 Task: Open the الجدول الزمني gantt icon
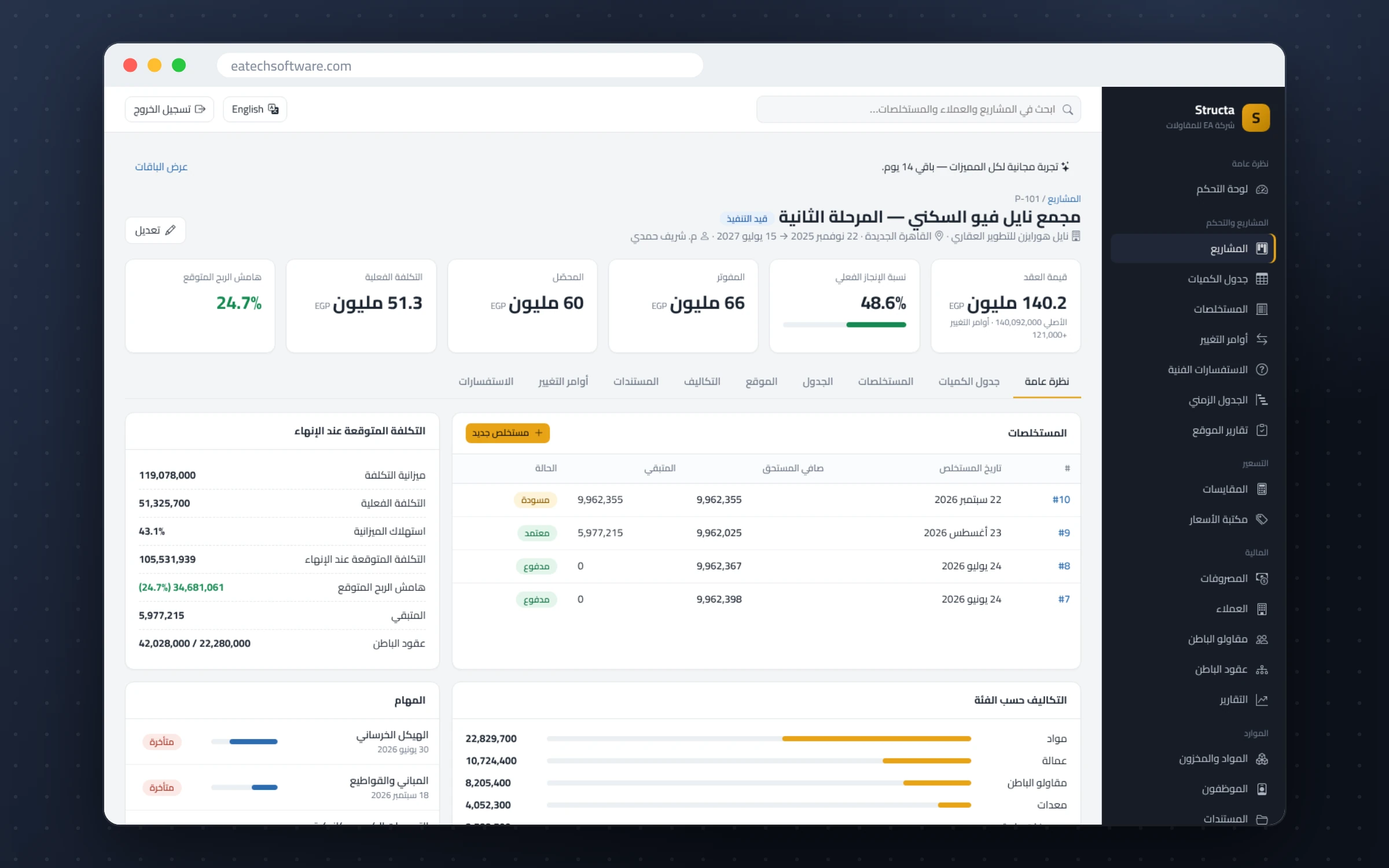[1262, 400]
